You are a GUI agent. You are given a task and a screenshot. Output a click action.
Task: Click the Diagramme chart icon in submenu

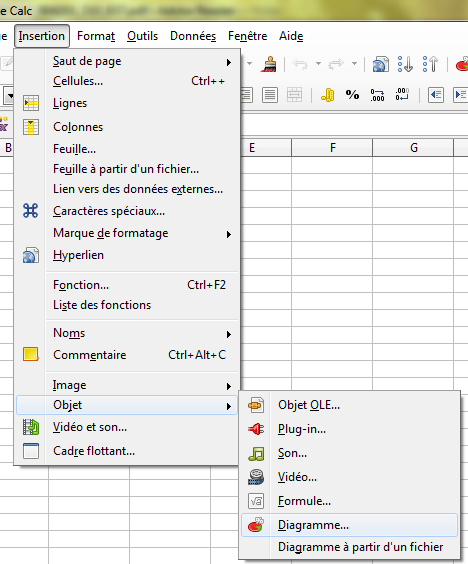click(x=256, y=525)
